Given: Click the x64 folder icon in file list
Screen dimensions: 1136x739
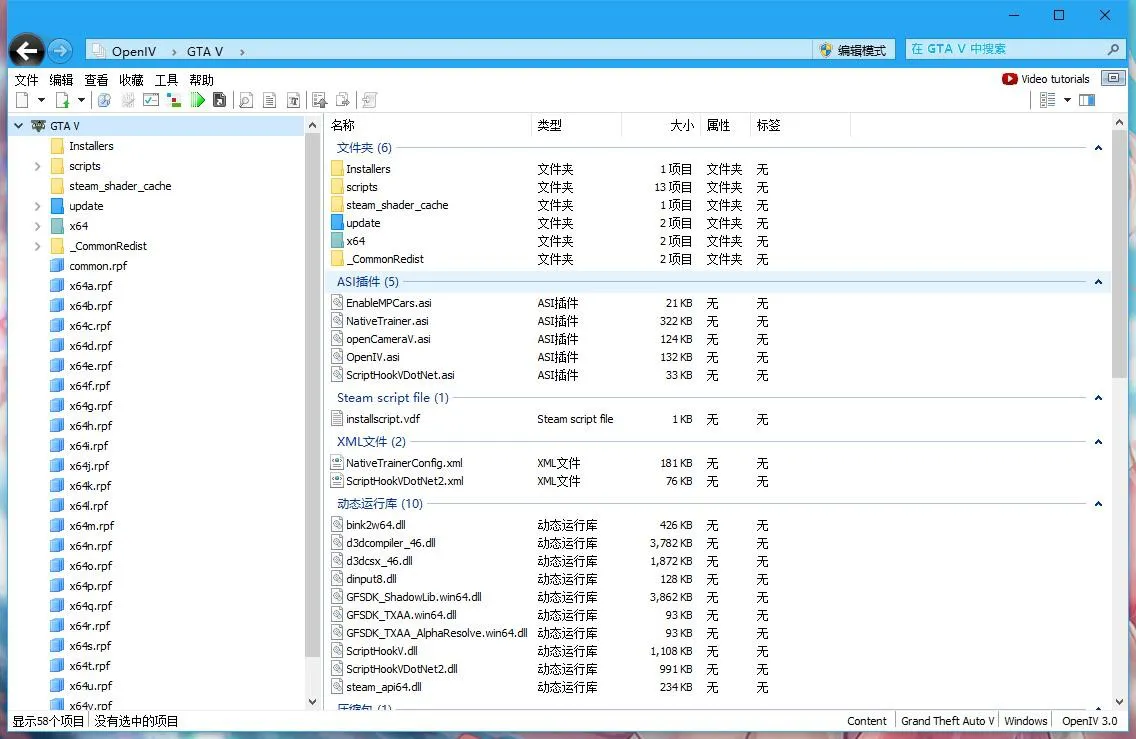Looking at the screenshot, I should click(337, 241).
